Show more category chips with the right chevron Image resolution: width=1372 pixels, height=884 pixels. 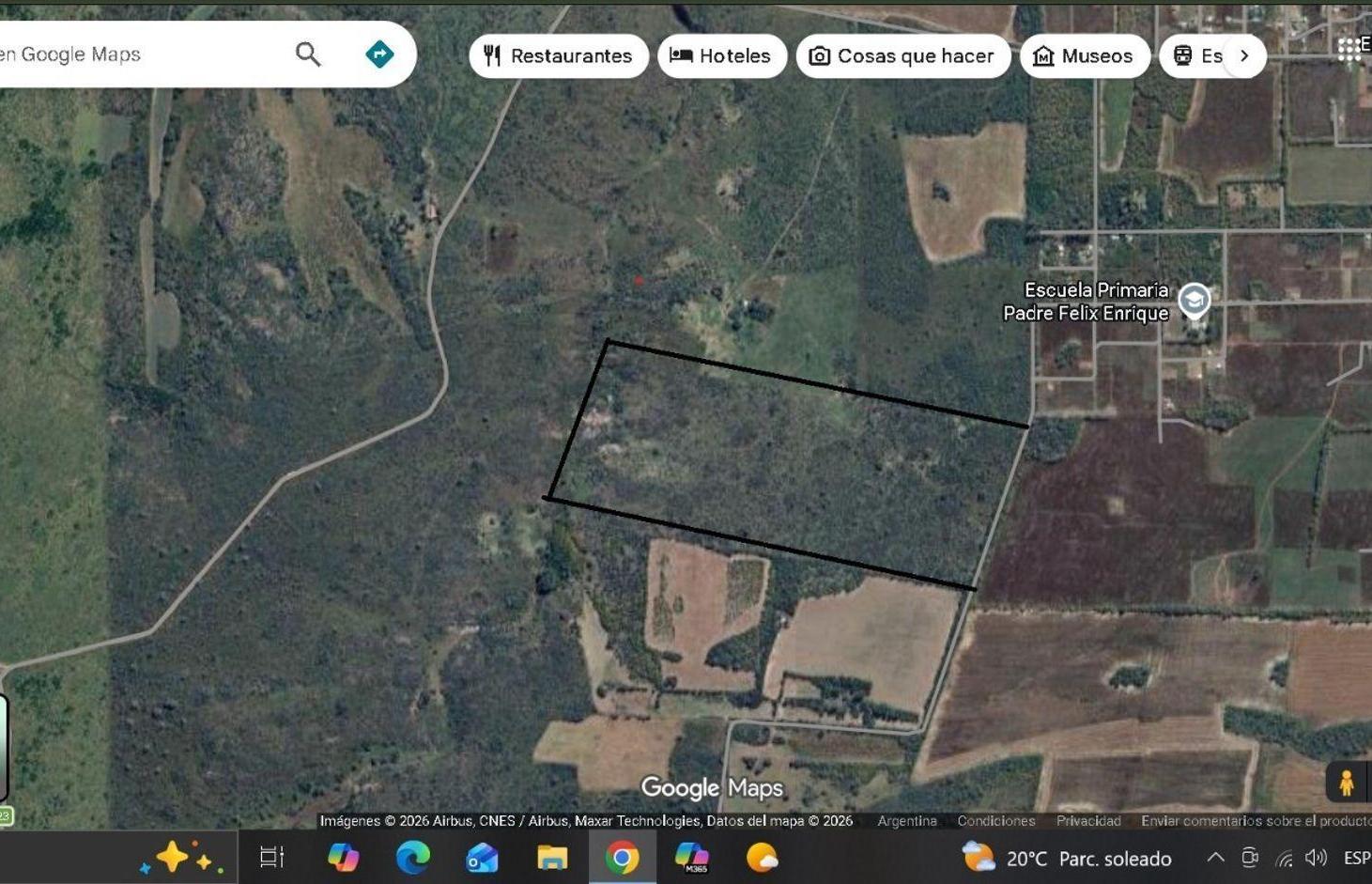1244,56
